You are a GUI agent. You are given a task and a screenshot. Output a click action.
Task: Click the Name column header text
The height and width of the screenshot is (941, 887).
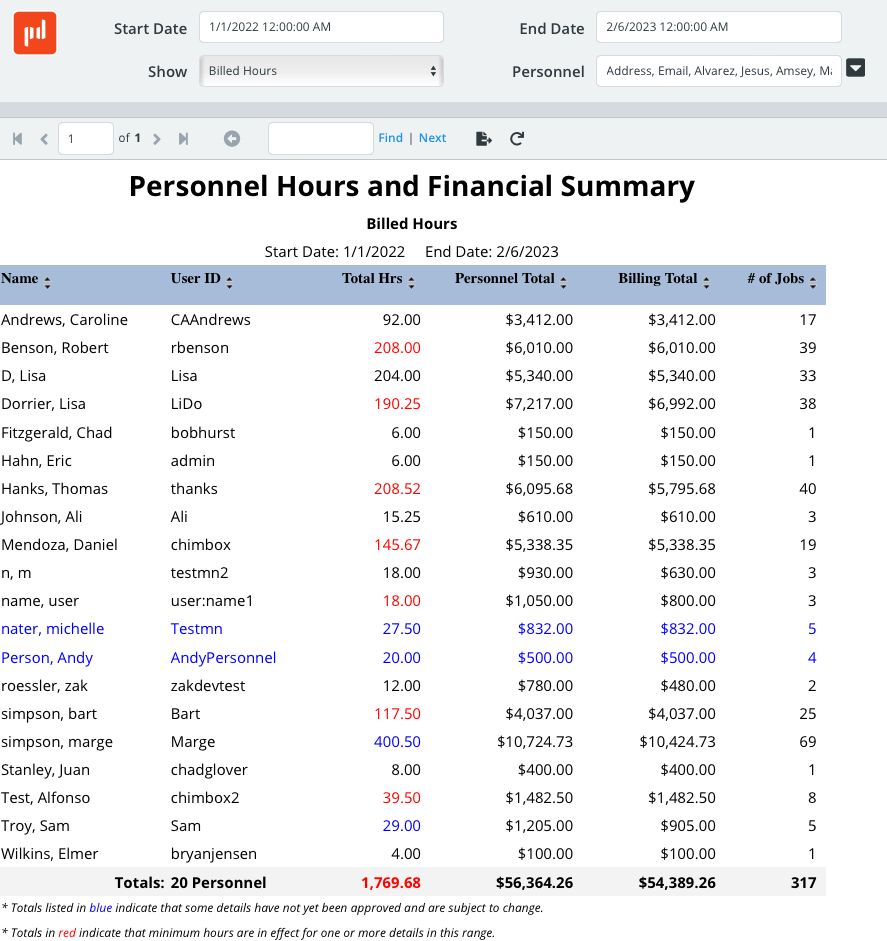point(20,278)
